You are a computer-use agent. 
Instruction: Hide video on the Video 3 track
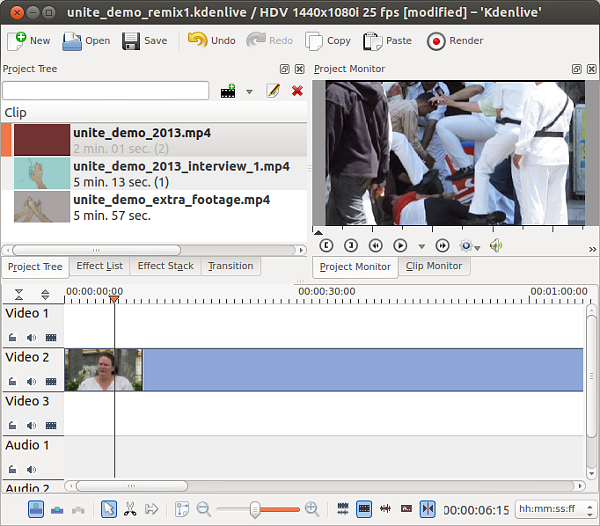click(50, 425)
